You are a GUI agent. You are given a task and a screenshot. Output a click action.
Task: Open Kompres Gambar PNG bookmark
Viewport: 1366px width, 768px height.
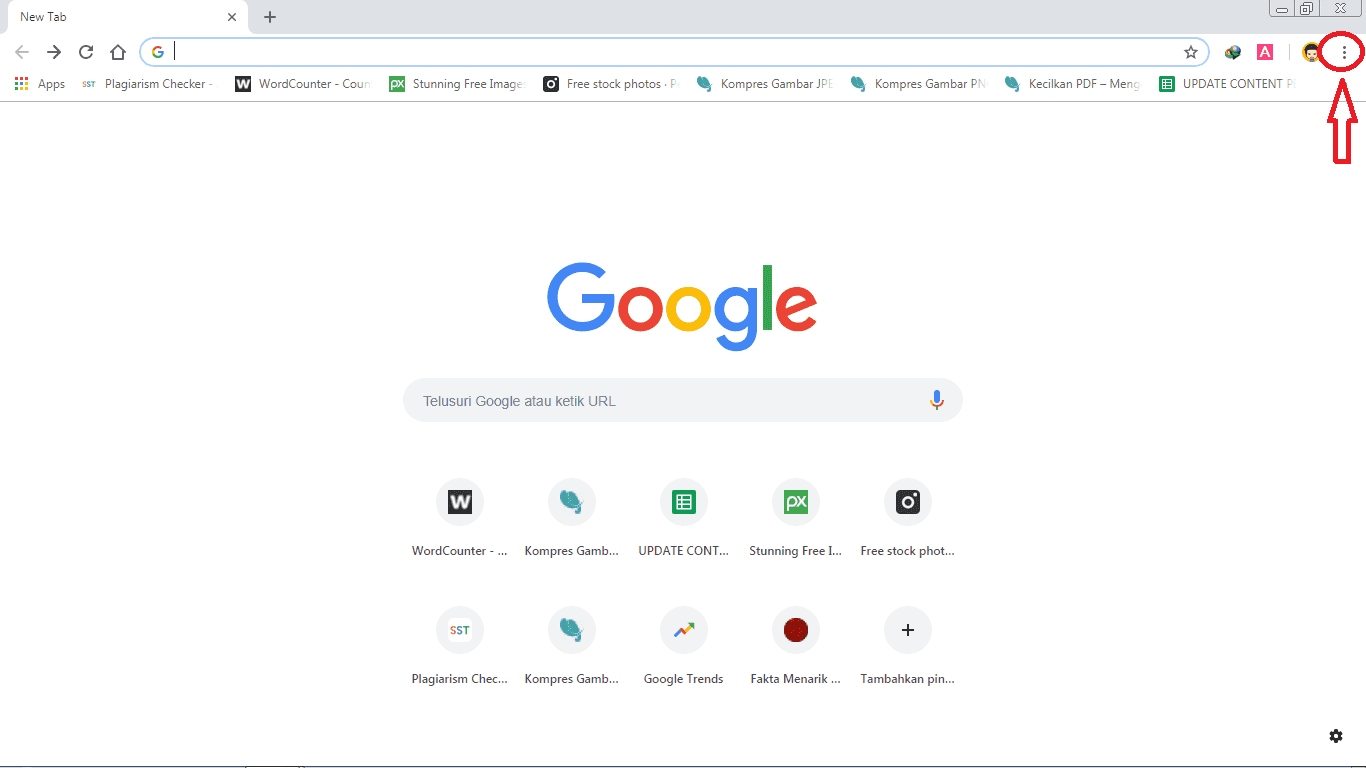[919, 84]
